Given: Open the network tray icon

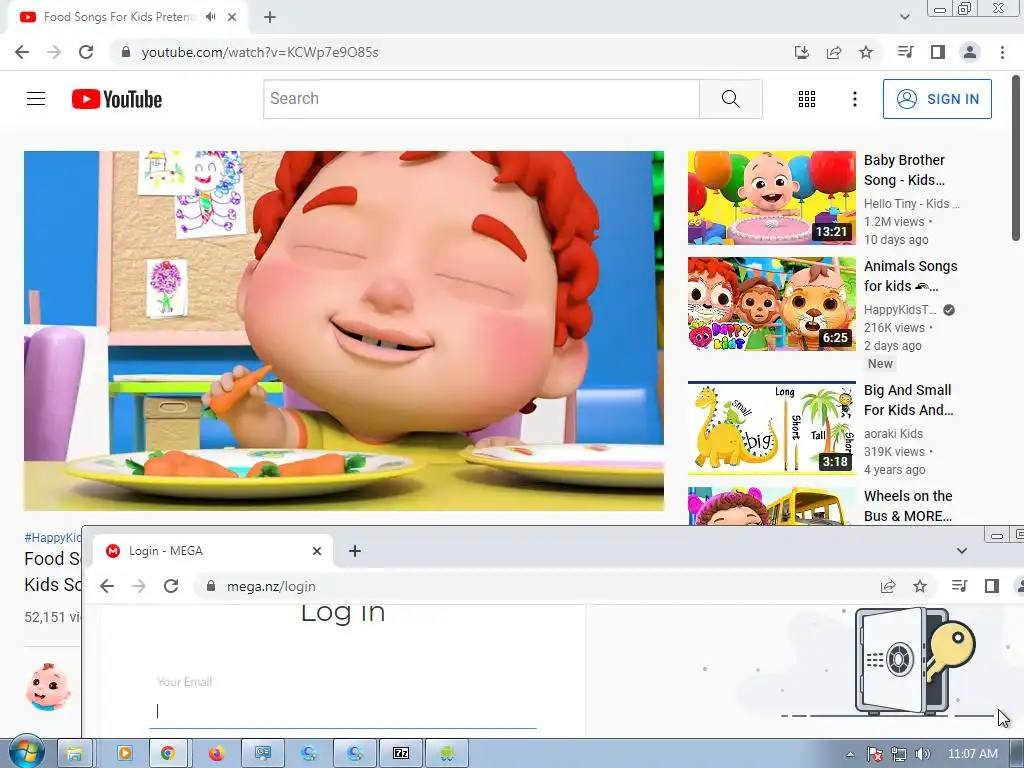Looking at the screenshot, I should pos(899,754).
